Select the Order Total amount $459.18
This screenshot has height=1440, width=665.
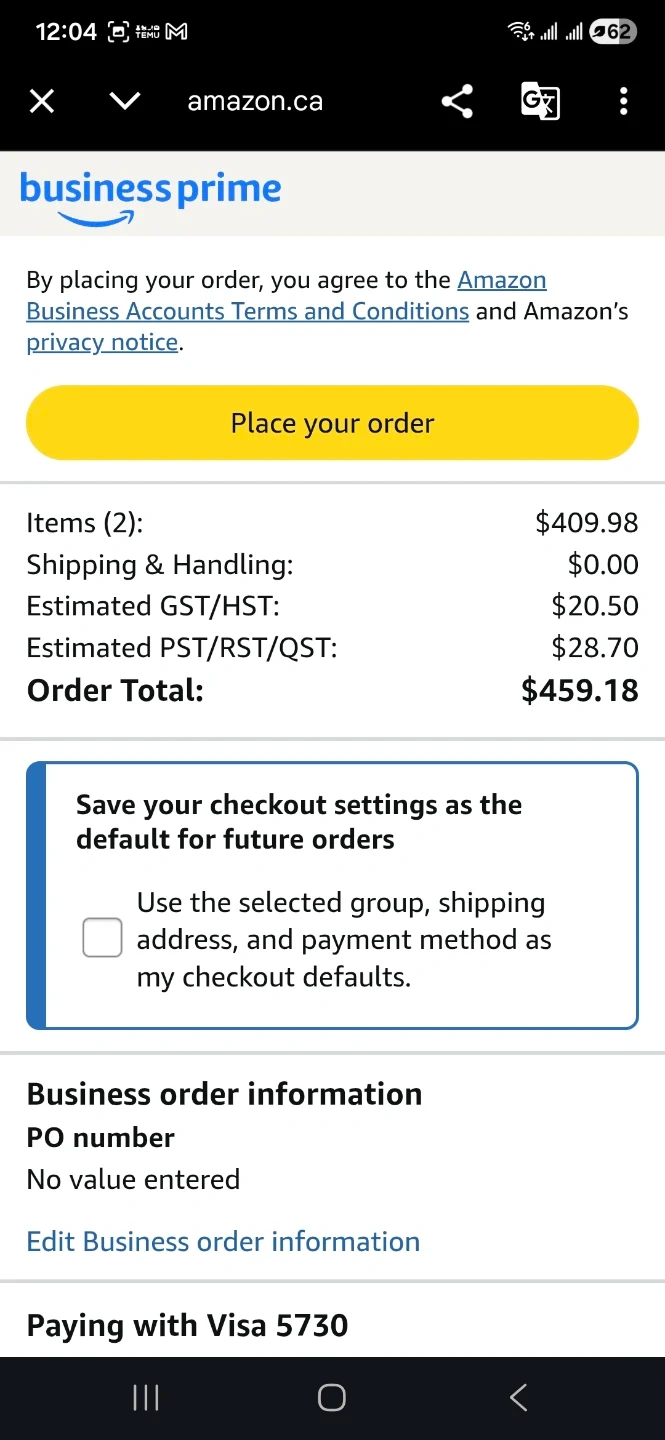(579, 690)
